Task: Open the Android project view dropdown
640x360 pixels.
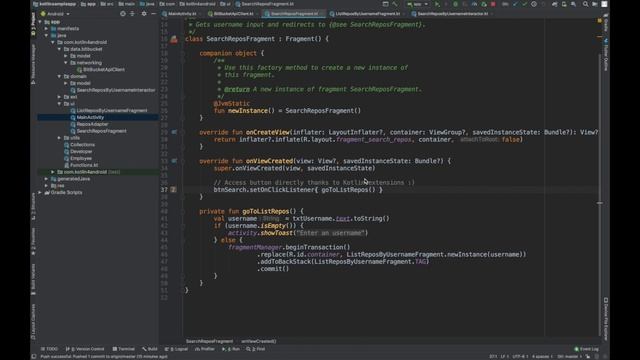Action: (x=56, y=14)
